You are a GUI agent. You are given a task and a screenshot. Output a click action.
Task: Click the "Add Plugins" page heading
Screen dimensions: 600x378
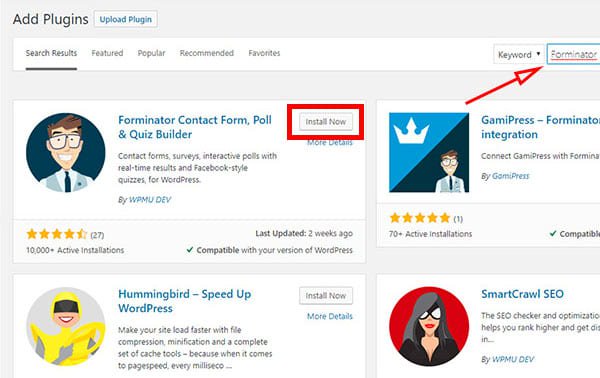click(x=51, y=19)
